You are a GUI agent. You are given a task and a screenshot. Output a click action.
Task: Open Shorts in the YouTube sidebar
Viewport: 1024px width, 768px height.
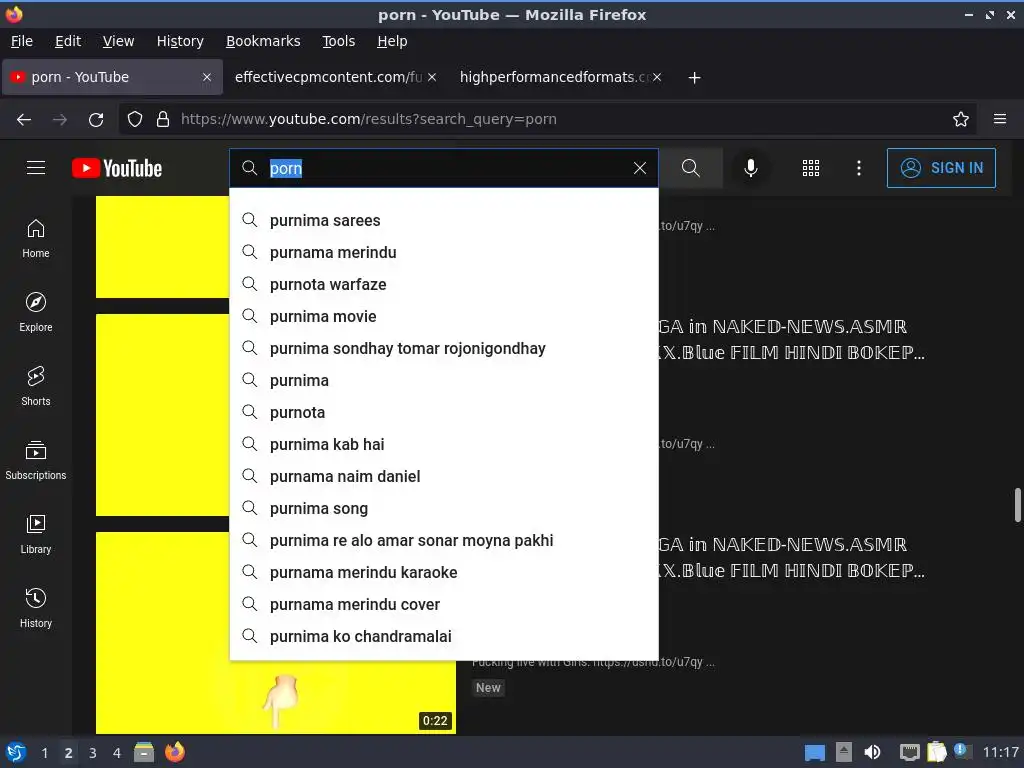pos(36,386)
